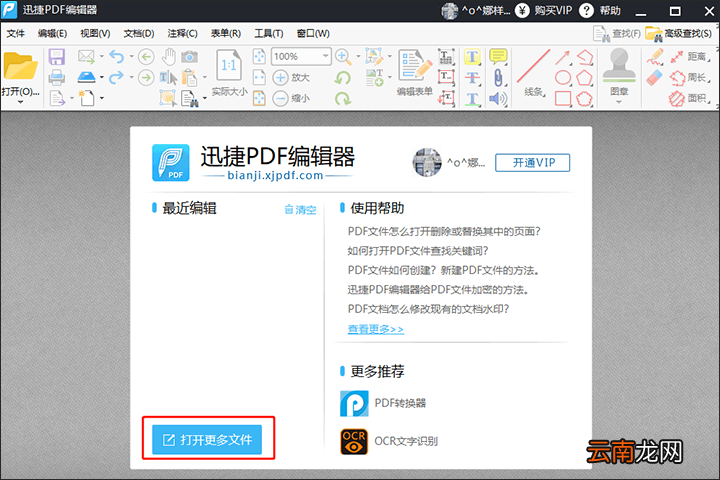Image resolution: width=720 pixels, height=480 pixels.
Task: Expand the arrow under 打开(O)
Action: [20, 102]
